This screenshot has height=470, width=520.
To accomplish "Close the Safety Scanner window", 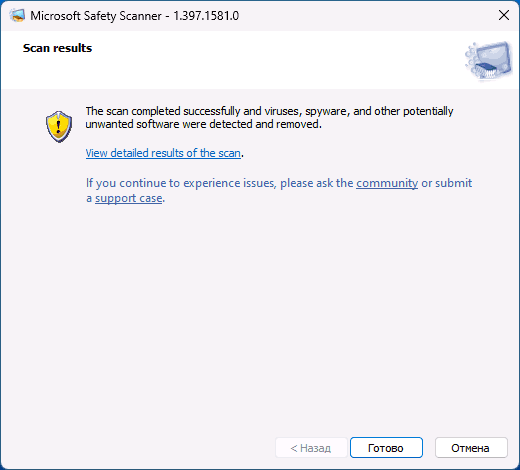I will click(x=504, y=15).
